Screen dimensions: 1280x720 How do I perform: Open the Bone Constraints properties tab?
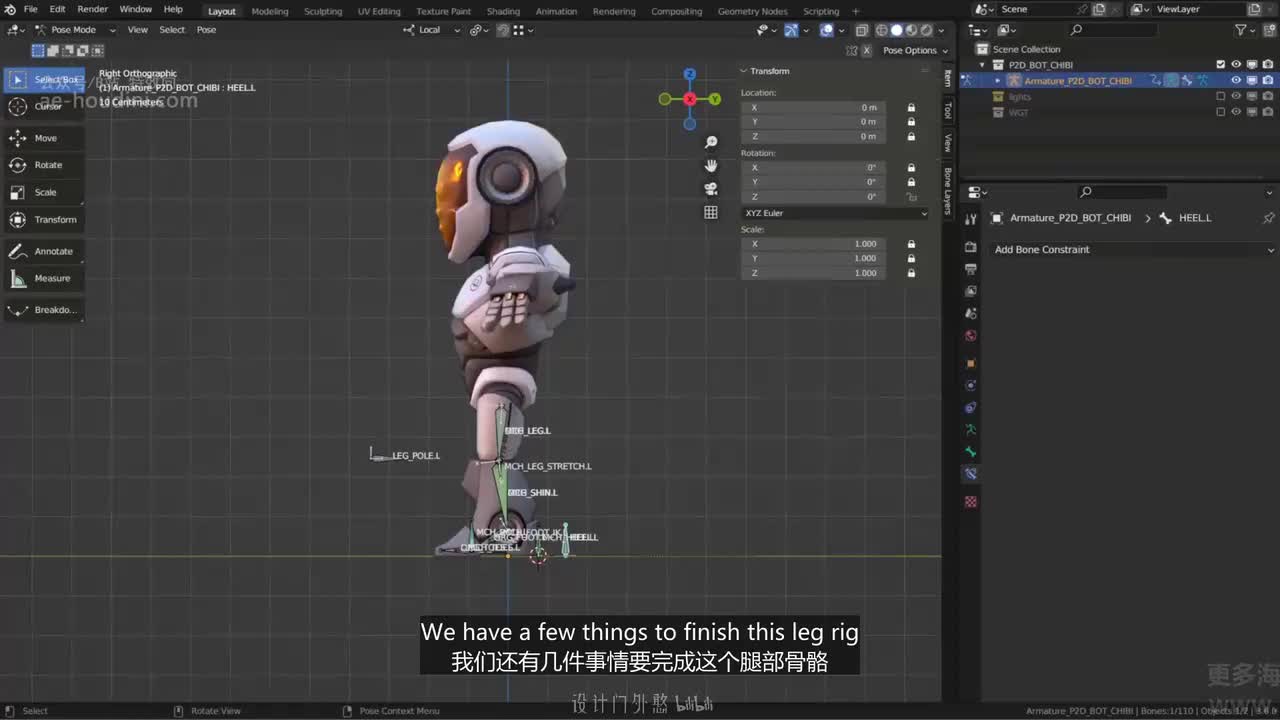click(970, 474)
